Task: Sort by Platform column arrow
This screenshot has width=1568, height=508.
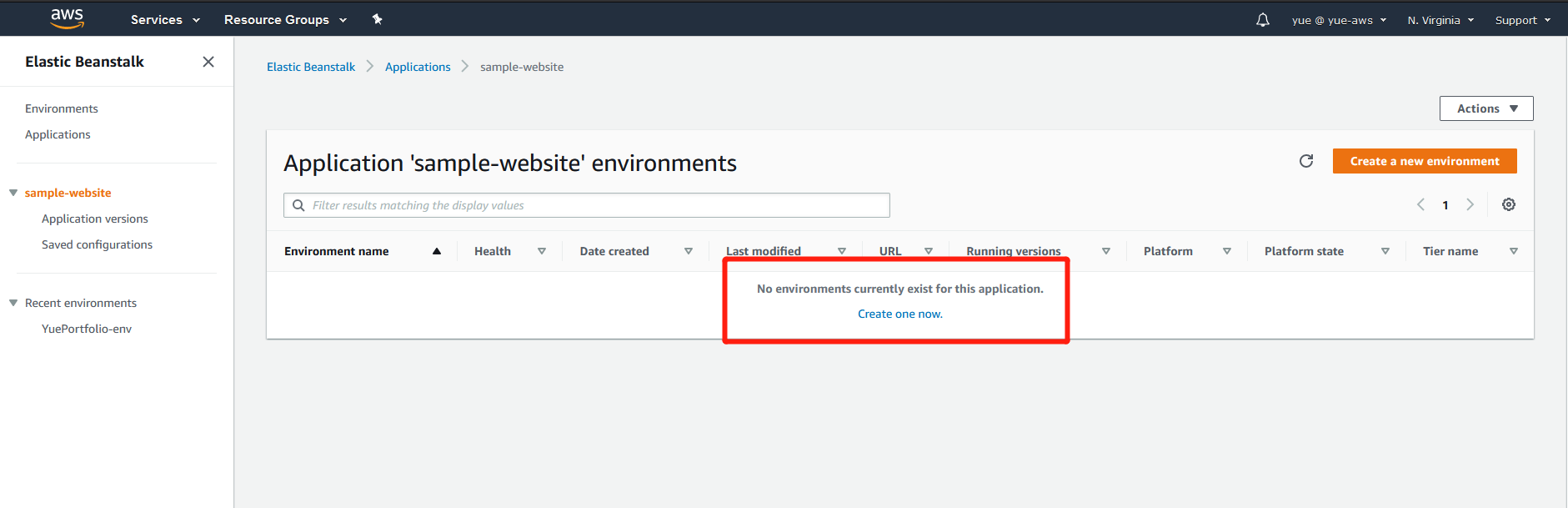Action: point(1227,251)
